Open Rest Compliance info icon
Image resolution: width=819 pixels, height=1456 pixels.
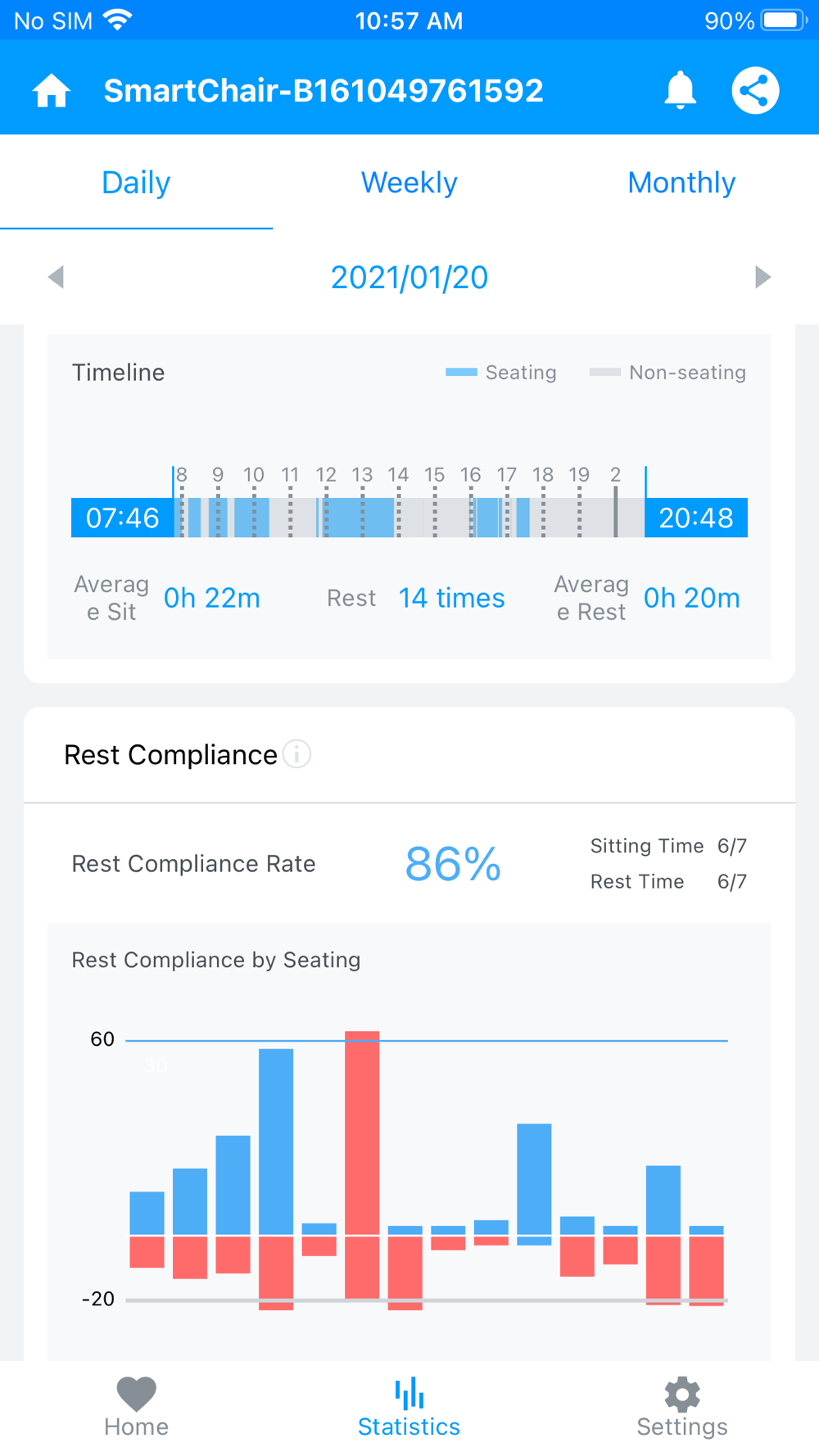click(296, 754)
